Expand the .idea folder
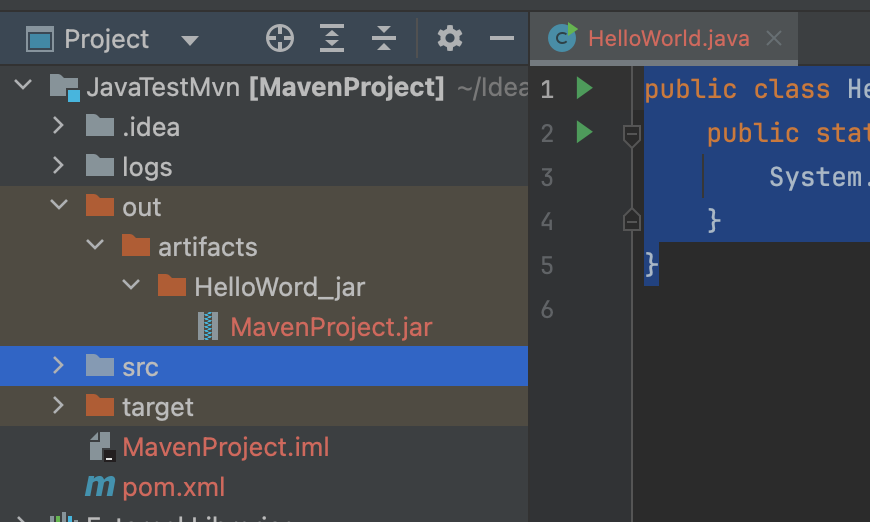The image size is (870, 522). point(58,125)
